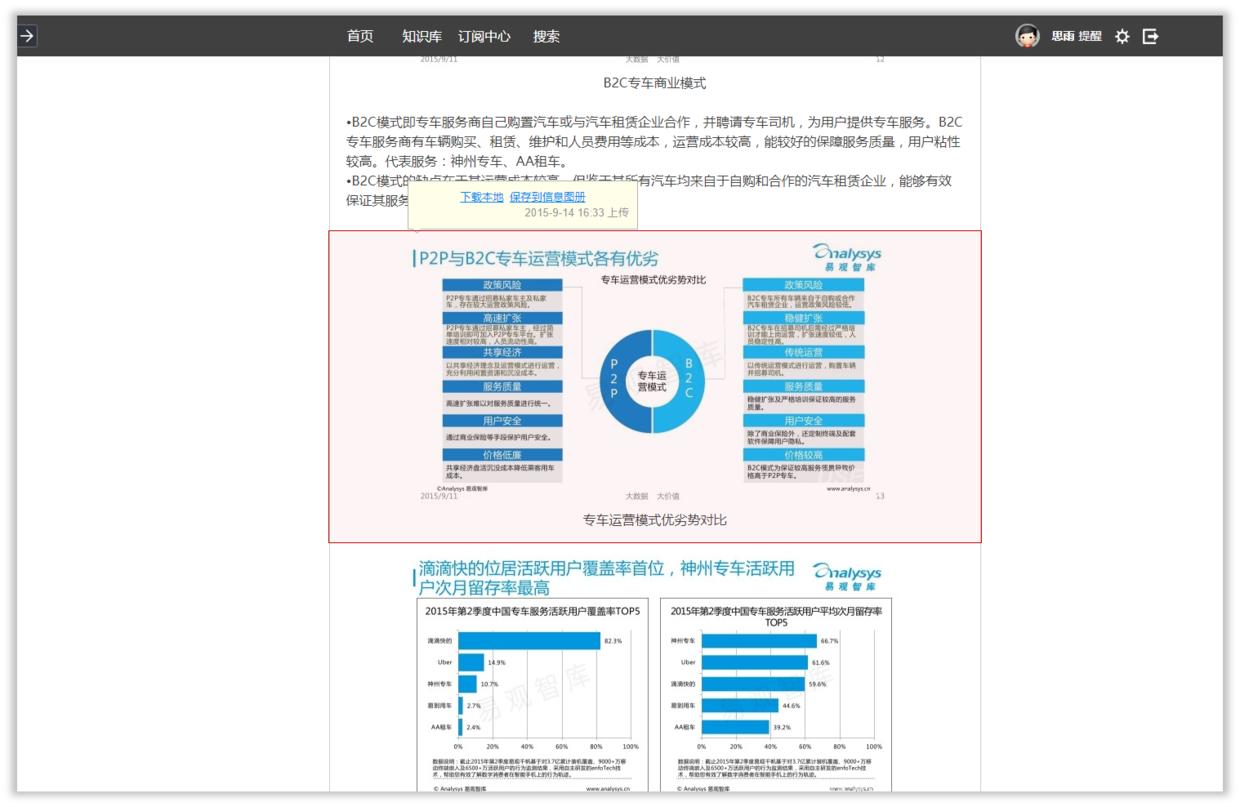Open 订阅中心 from the top navigation
1240x807 pixels.
point(485,35)
